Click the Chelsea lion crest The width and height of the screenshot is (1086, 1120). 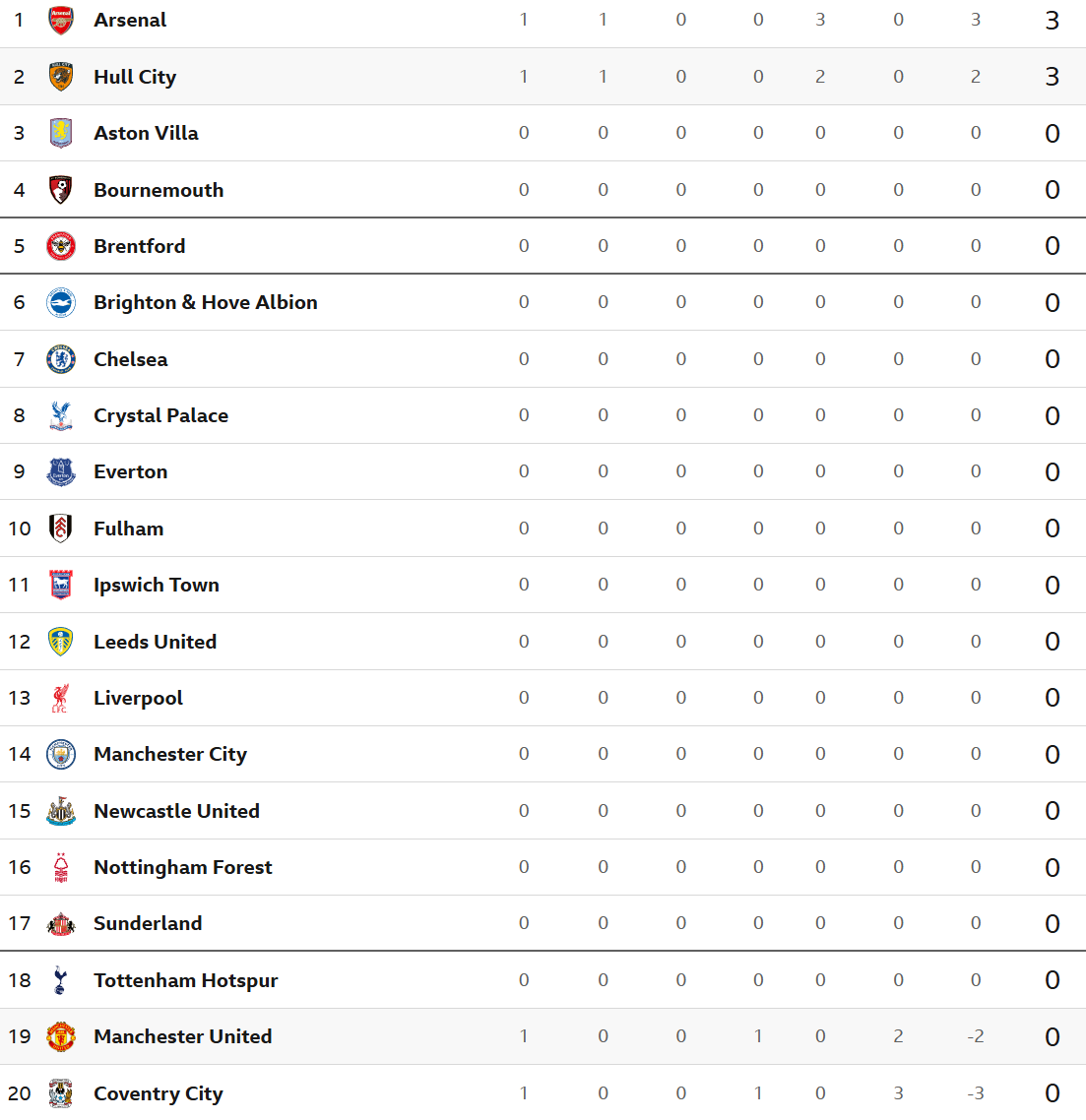61,358
